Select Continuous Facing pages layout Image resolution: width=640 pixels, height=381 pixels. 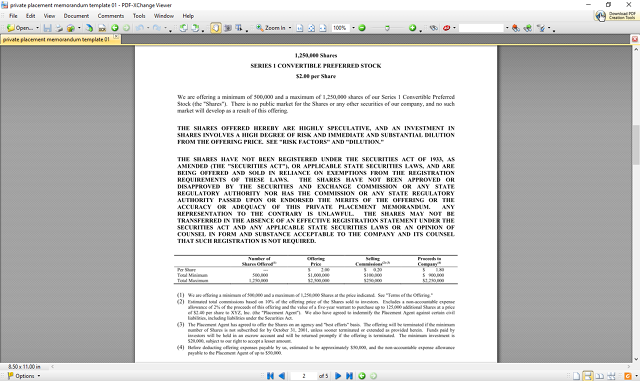point(611,376)
